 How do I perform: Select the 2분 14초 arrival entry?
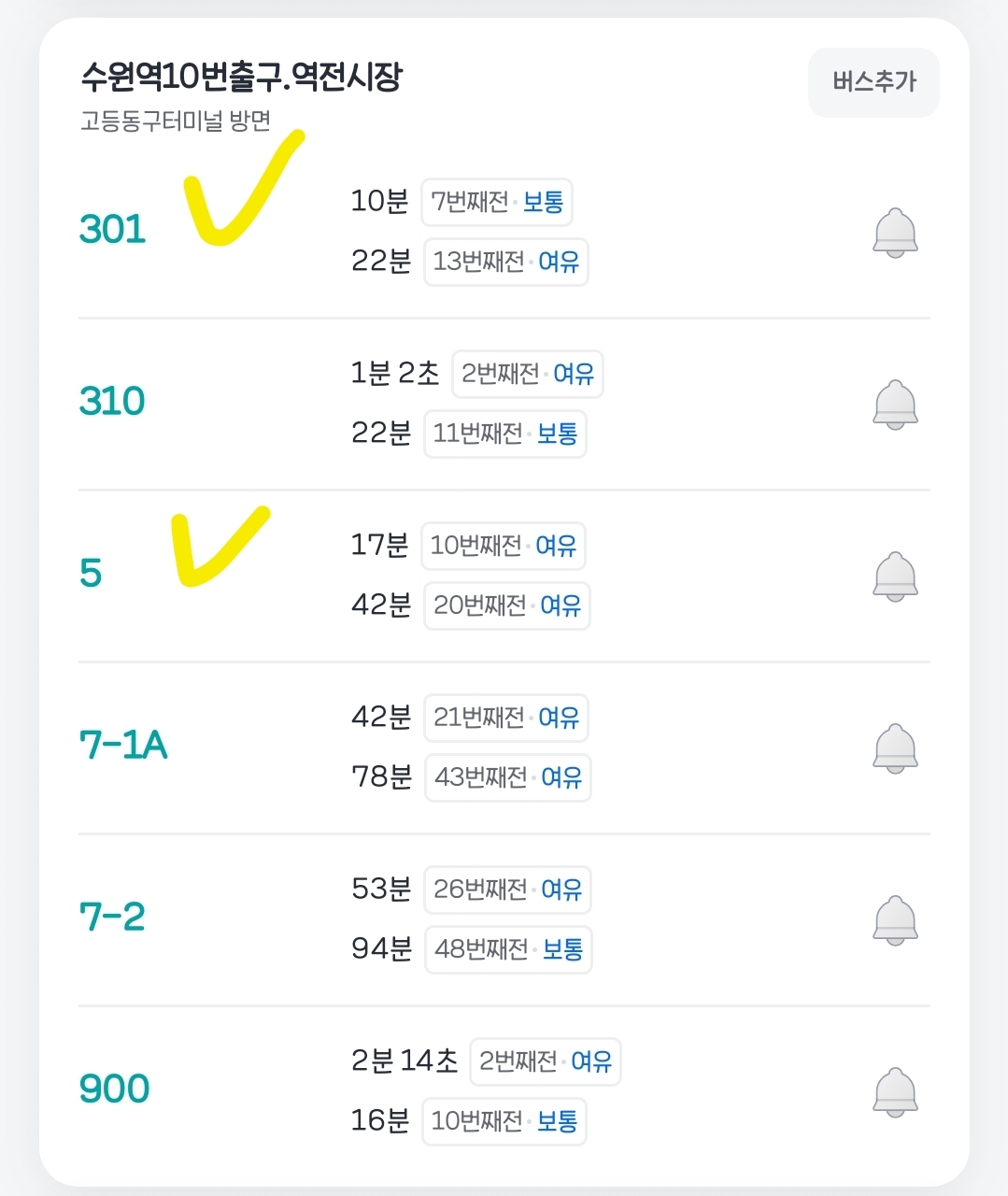tap(404, 1061)
